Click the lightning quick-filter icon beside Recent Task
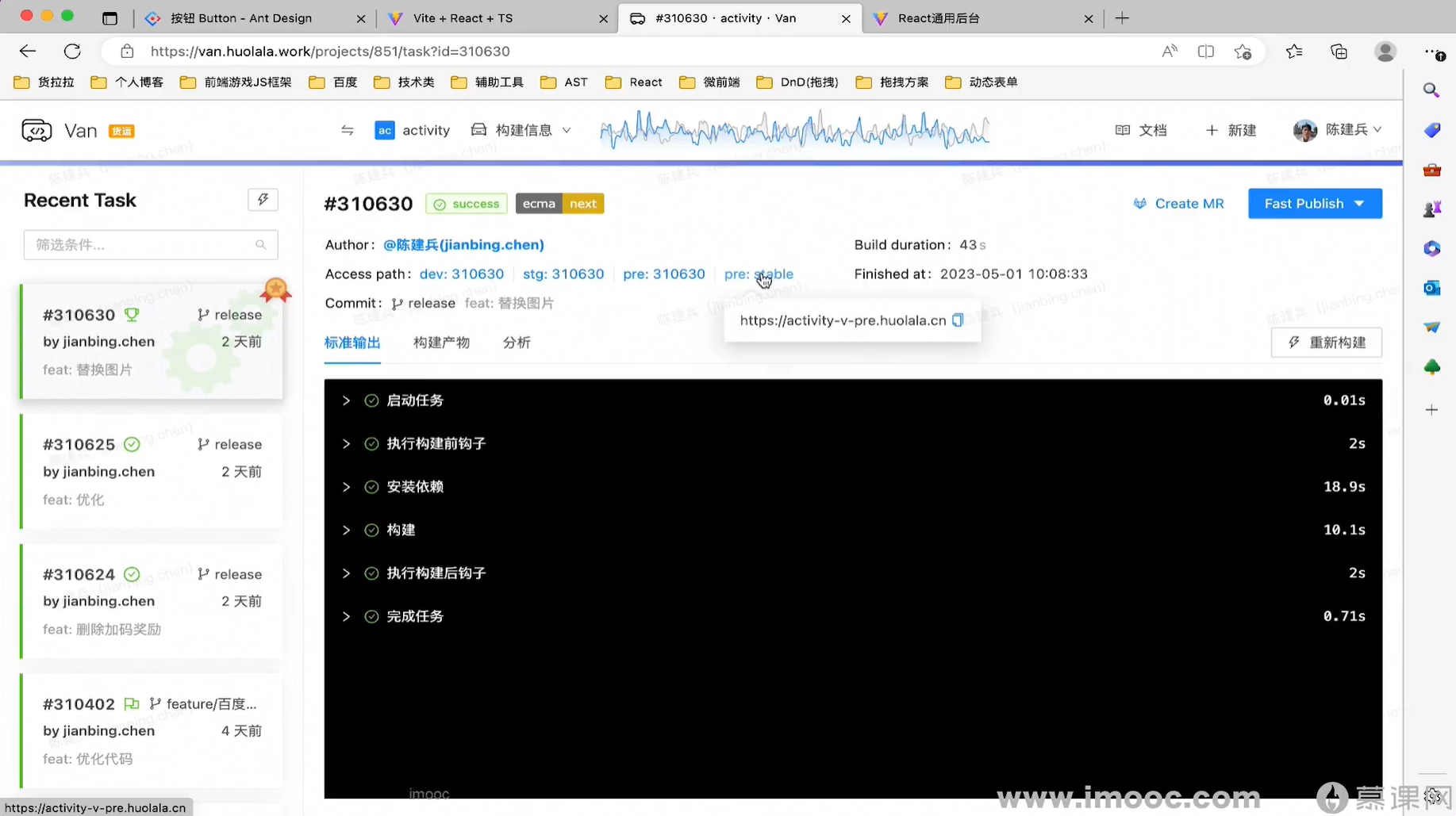This screenshot has width=1456, height=816. (263, 200)
